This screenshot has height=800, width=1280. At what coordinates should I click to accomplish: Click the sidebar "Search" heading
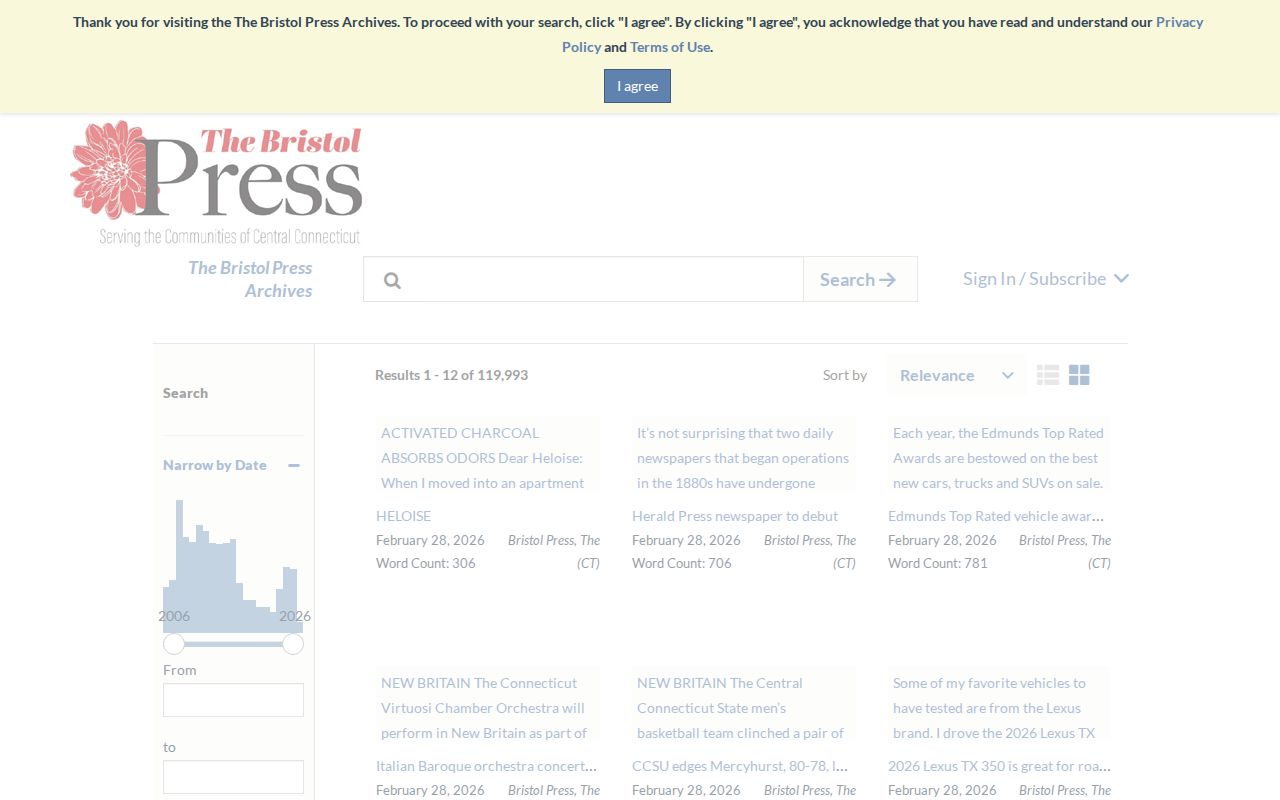tap(185, 393)
